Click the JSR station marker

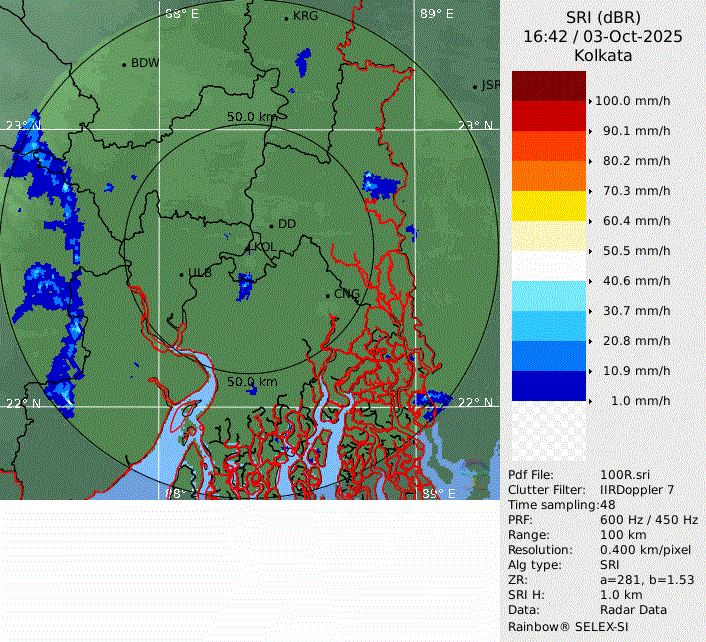click(x=476, y=86)
